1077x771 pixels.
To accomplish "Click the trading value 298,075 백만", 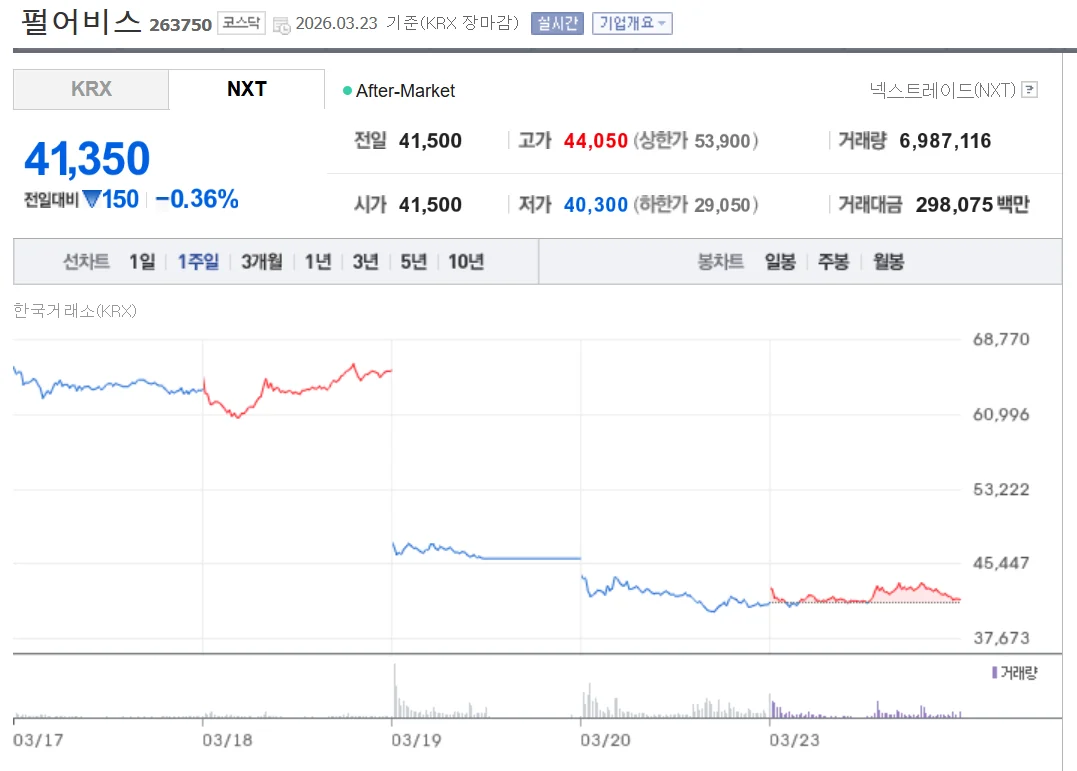I will coord(973,205).
